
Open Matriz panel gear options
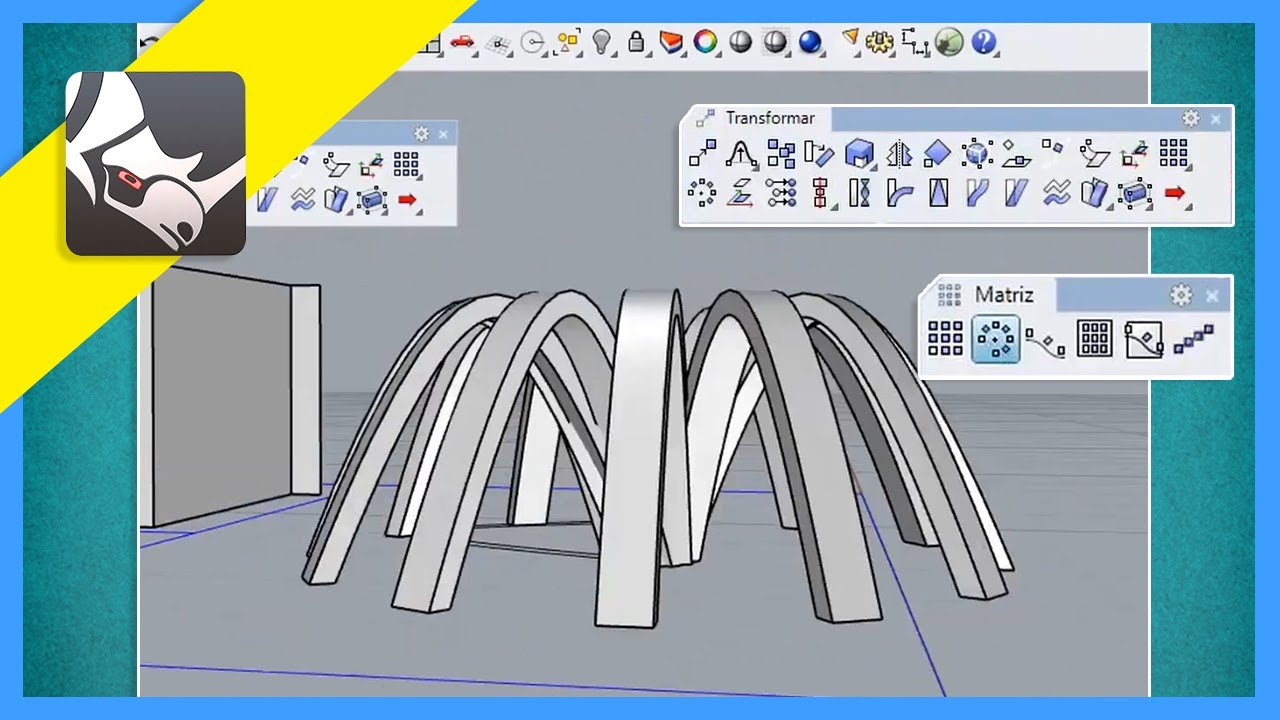1181,295
